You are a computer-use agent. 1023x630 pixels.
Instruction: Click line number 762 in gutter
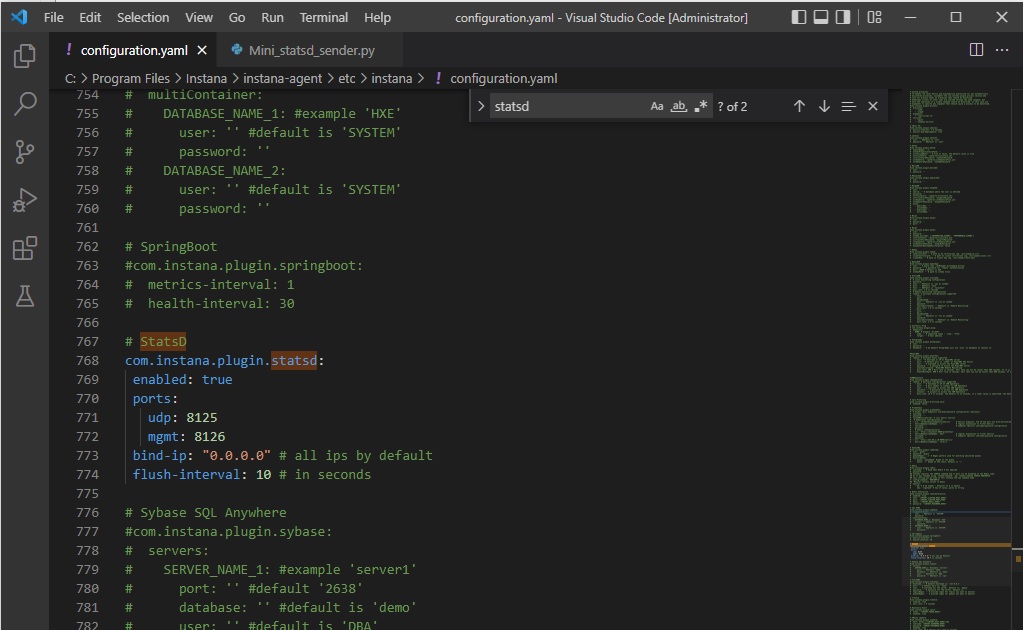coord(87,247)
